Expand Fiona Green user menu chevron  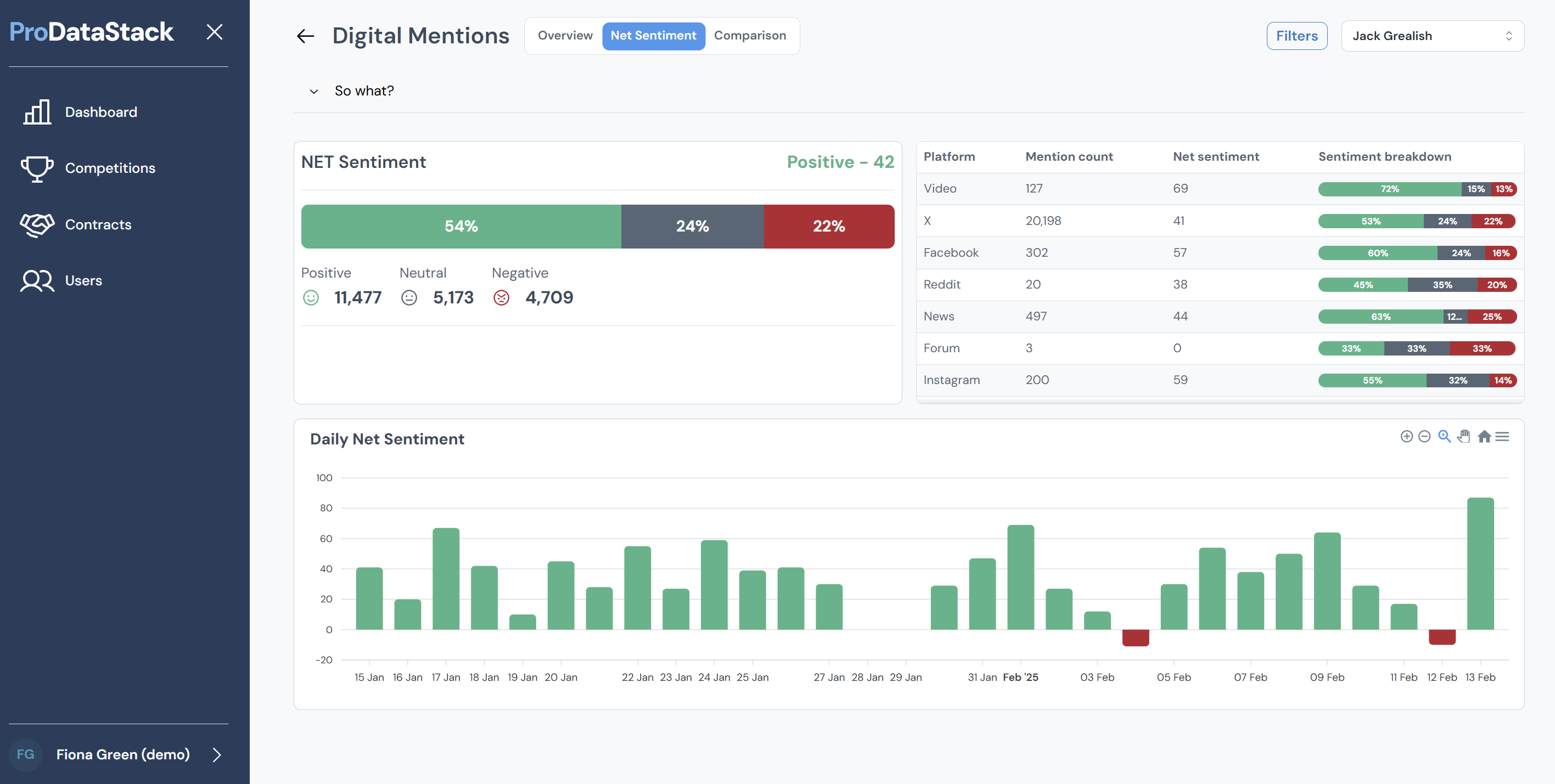(x=217, y=754)
